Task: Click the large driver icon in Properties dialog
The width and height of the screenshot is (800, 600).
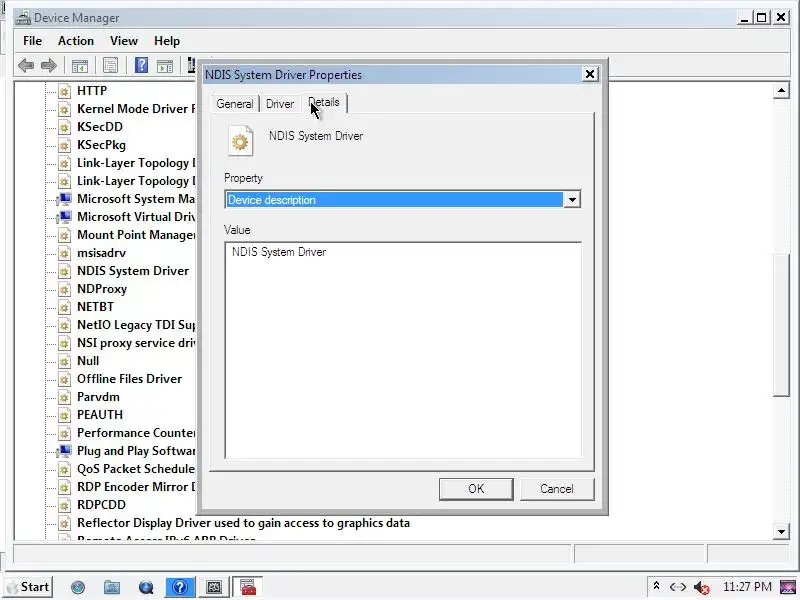Action: click(240, 140)
